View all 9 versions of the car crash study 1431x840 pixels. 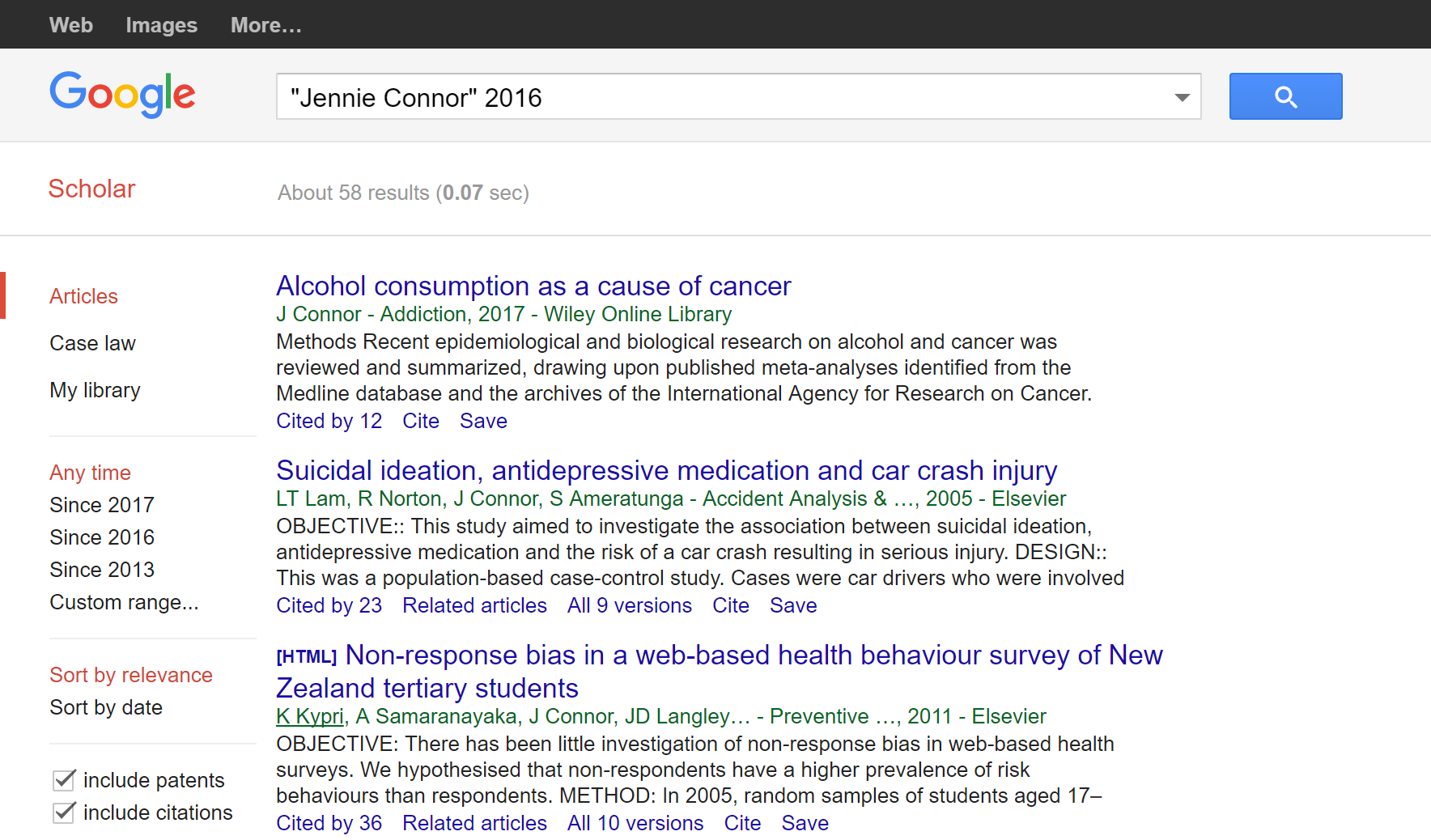coord(629,605)
